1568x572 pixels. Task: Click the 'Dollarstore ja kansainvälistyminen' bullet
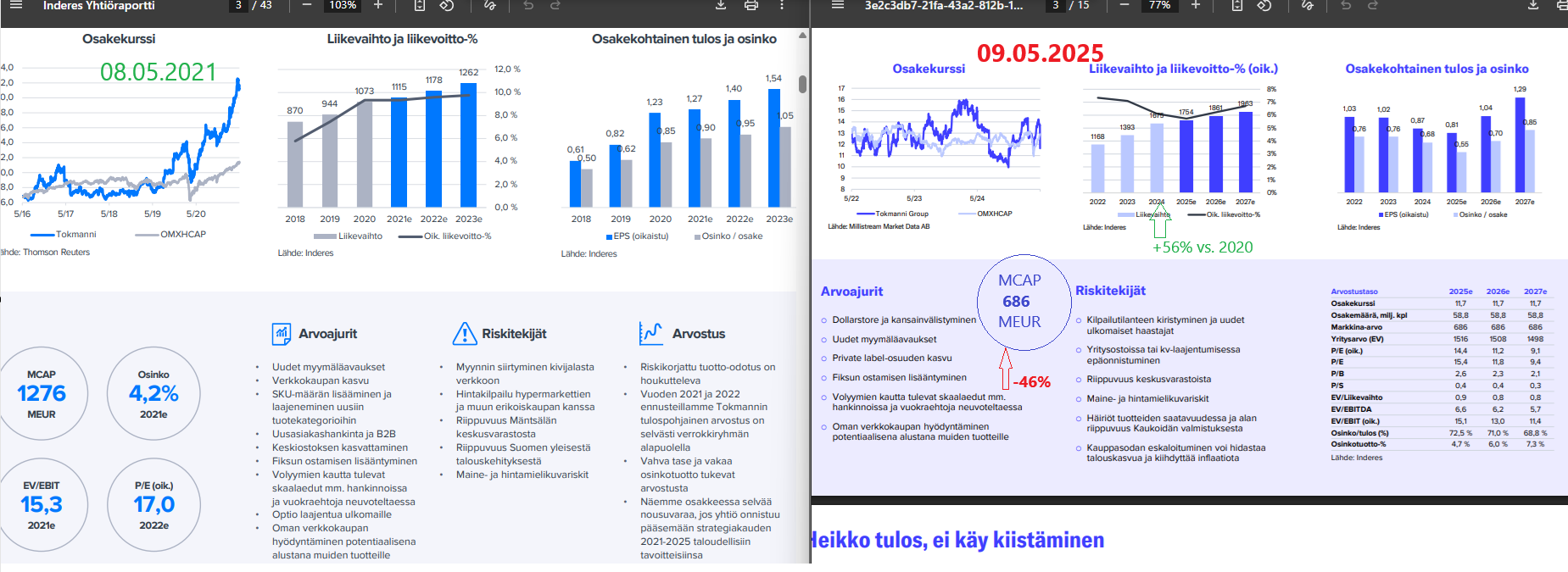(x=904, y=319)
